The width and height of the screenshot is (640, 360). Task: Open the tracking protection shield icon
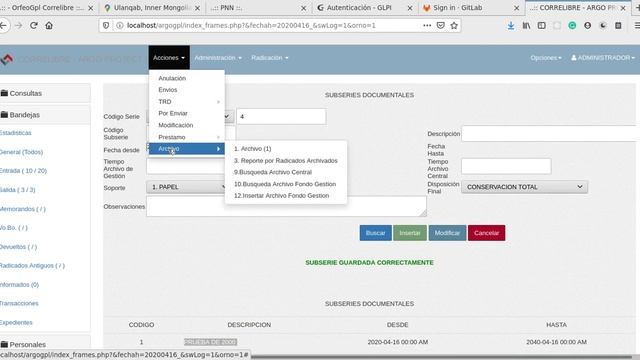106,25
